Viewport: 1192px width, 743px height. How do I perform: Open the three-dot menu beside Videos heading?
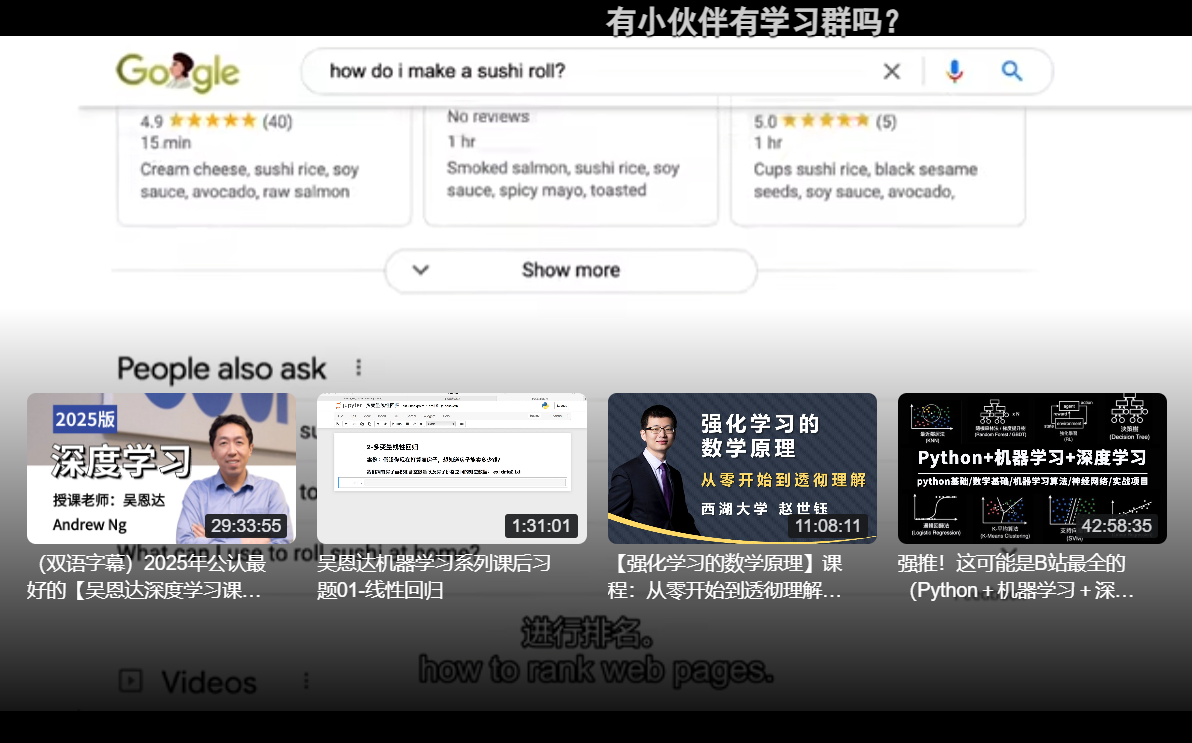click(x=306, y=681)
